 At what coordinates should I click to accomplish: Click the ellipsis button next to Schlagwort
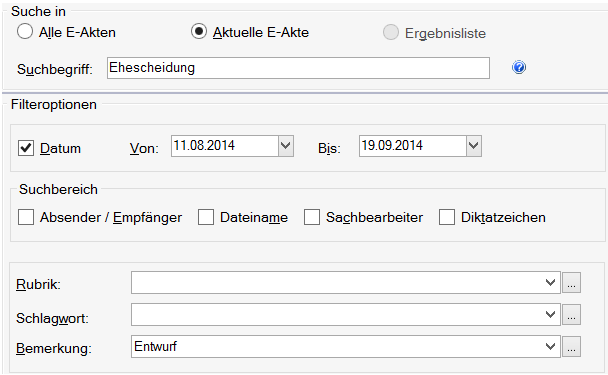572,315
